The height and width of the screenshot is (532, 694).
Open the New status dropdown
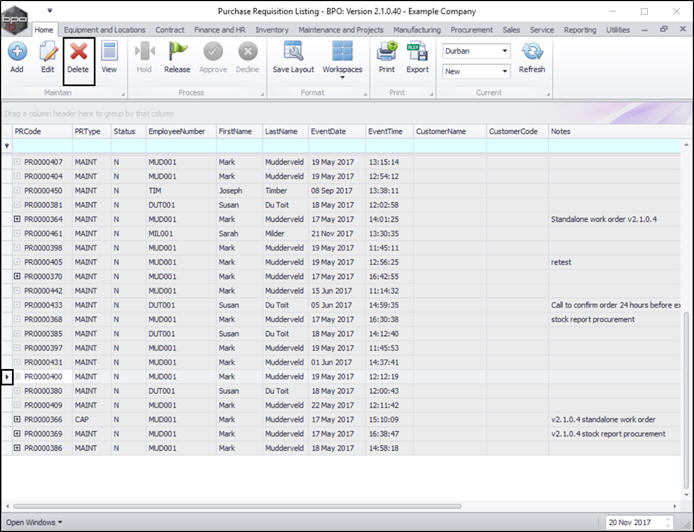tap(504, 71)
